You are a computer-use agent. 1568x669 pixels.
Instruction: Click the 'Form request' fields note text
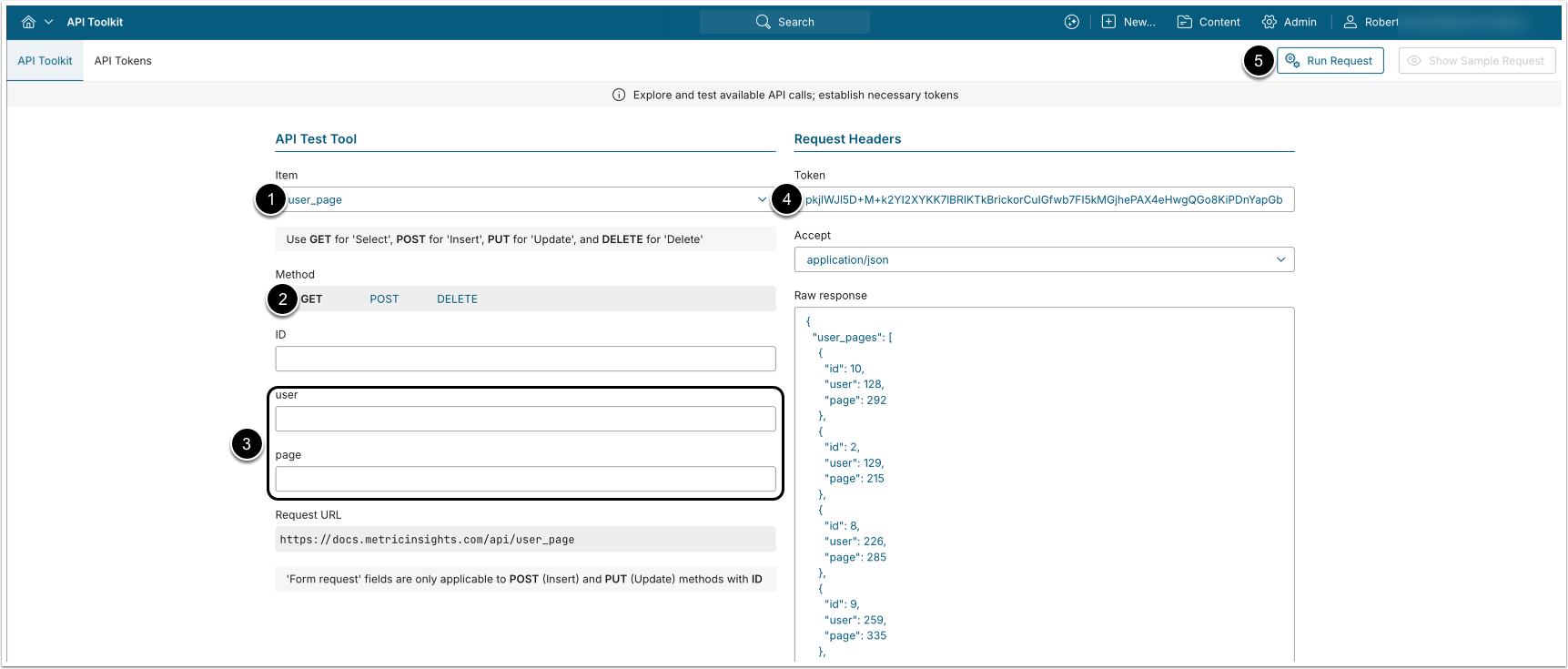[x=524, y=579]
